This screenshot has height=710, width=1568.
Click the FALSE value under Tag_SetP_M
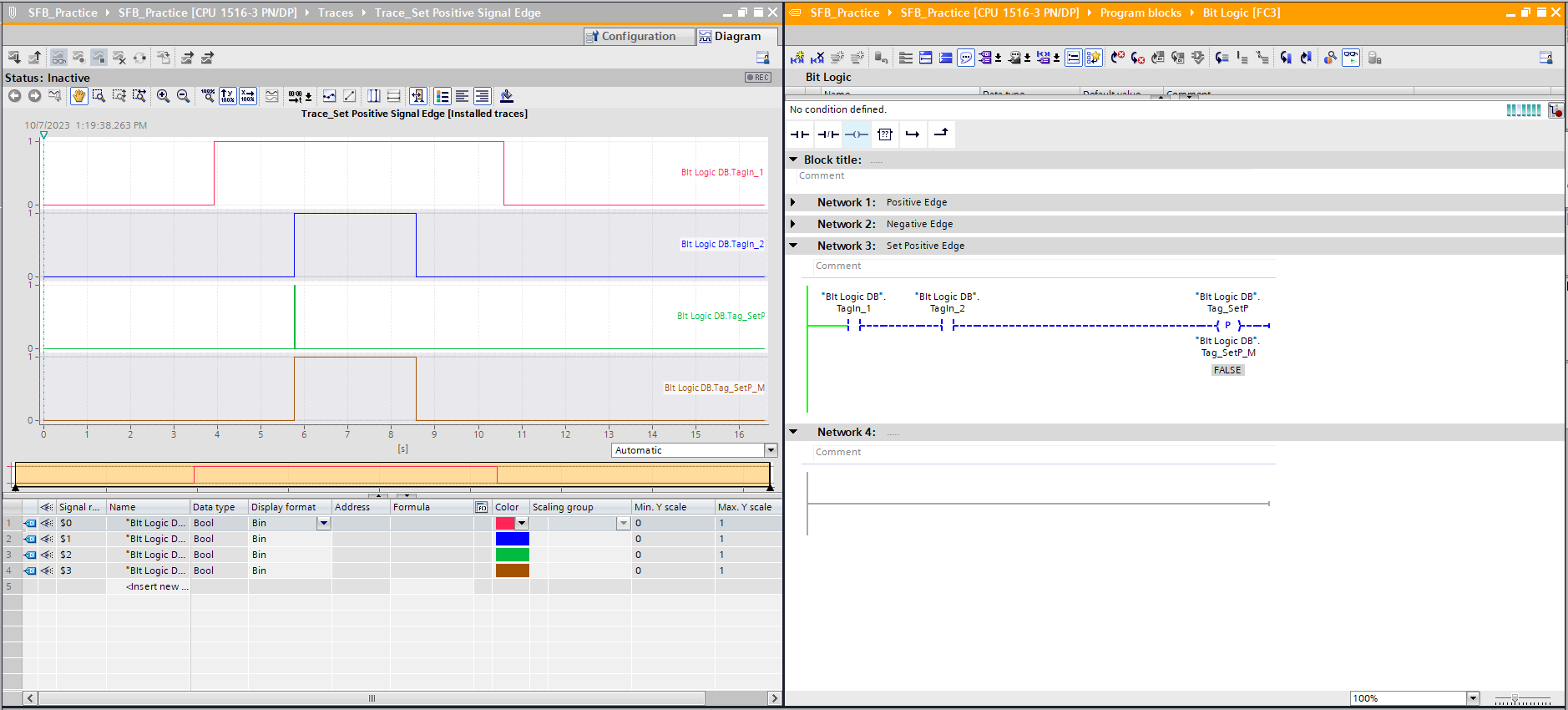pyautogui.click(x=1227, y=370)
